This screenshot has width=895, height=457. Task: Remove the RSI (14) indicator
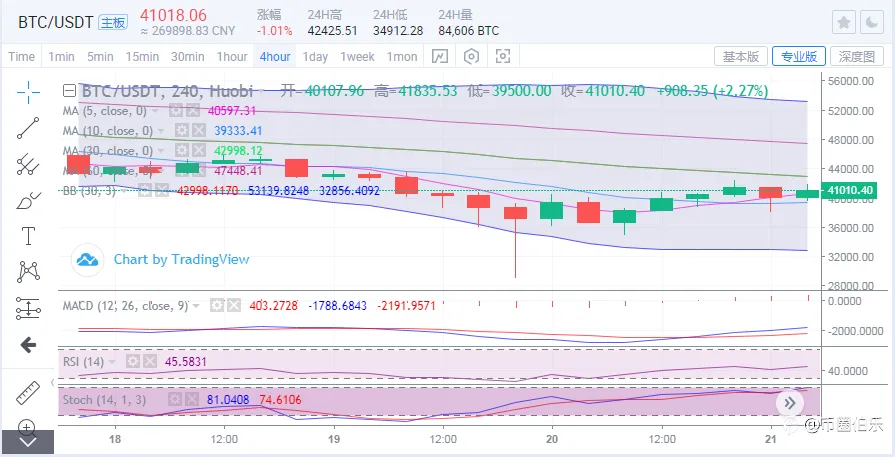(150, 362)
